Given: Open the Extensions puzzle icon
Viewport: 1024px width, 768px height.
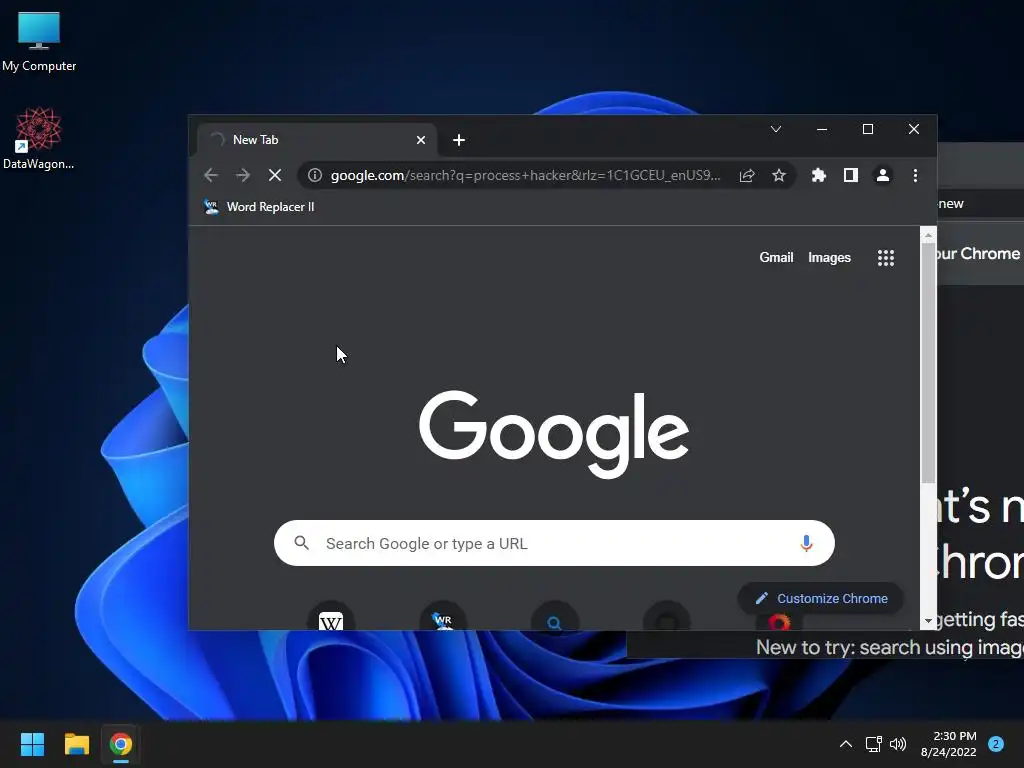Looking at the screenshot, I should click(x=818, y=175).
